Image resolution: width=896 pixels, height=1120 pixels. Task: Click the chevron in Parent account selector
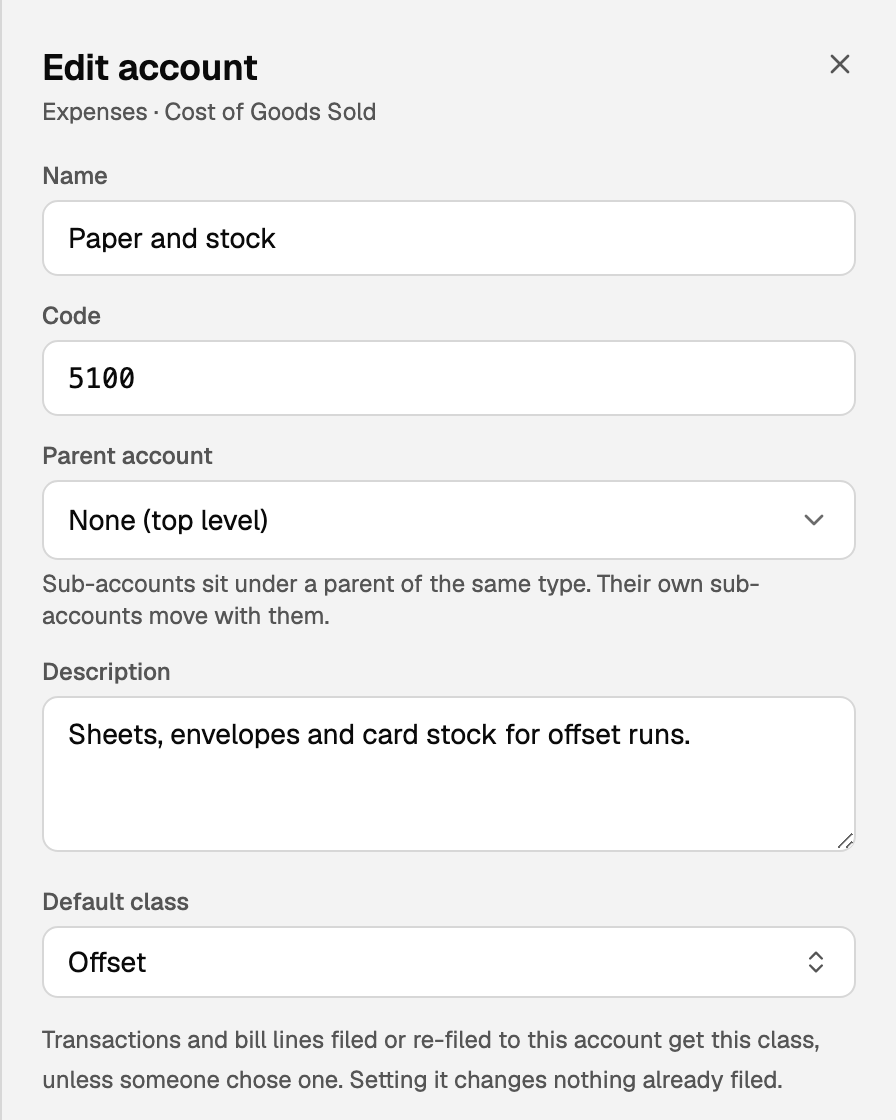coord(814,520)
